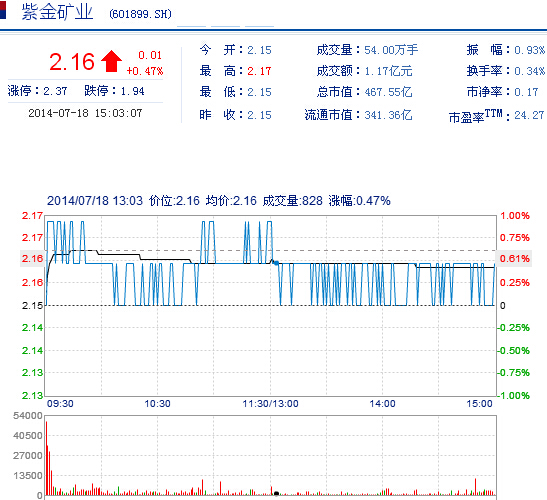Click the 成交量 value 54.00万手
Image resolution: width=547 pixels, height=500 pixels.
[391, 50]
